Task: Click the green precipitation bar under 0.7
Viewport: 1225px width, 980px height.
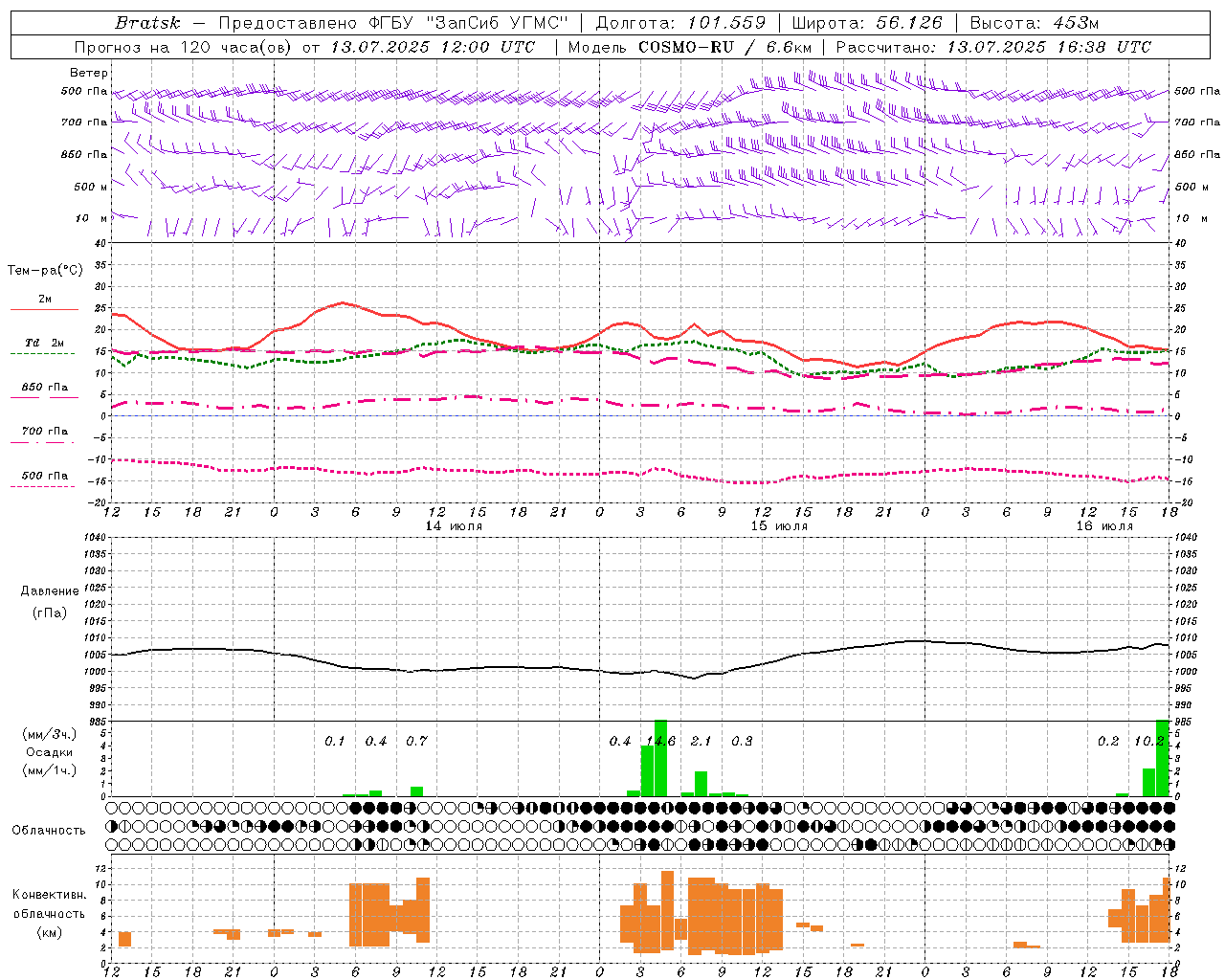Action: tap(416, 791)
